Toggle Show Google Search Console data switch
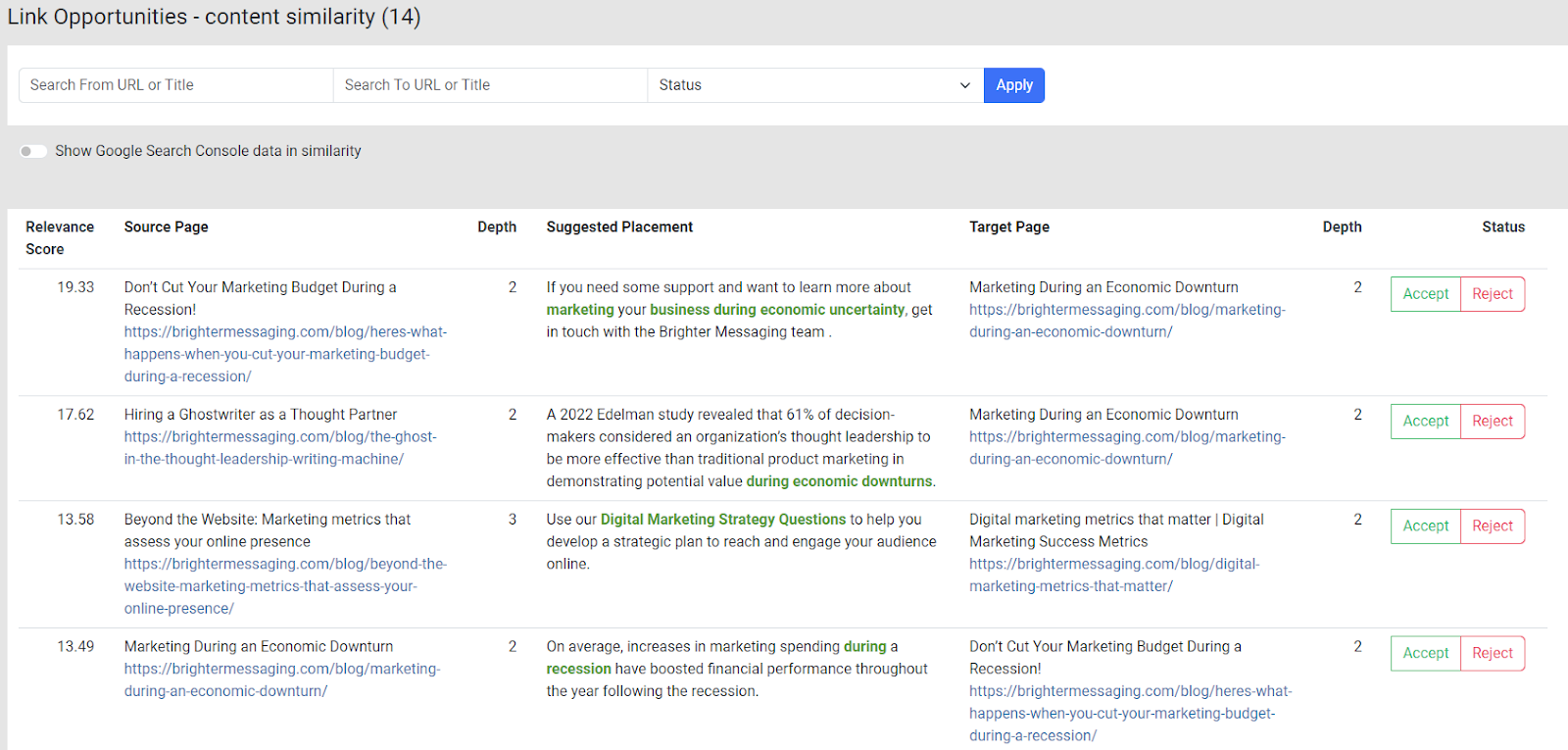 [33, 151]
